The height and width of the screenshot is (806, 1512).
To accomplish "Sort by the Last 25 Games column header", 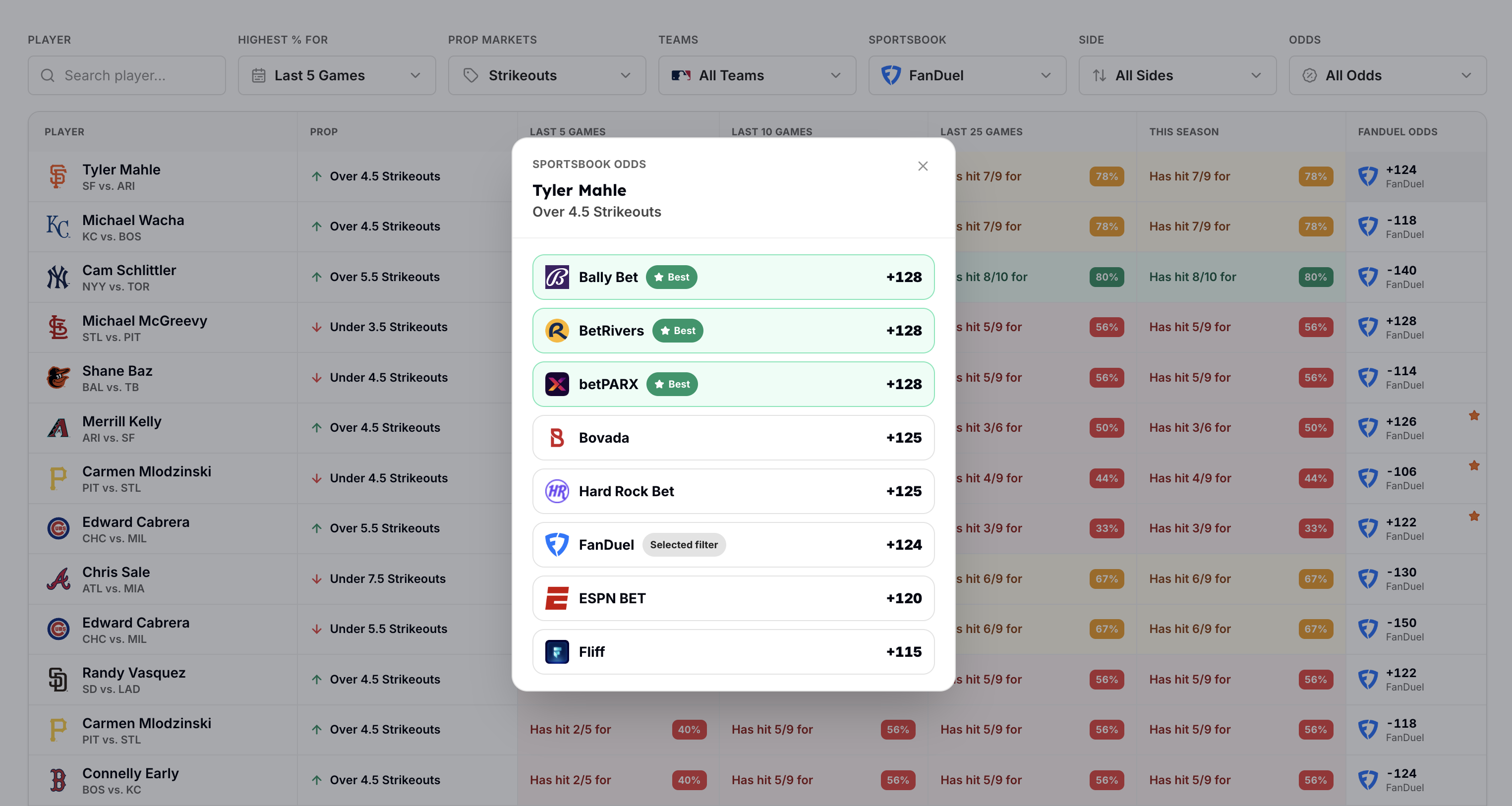I will tap(982, 131).
